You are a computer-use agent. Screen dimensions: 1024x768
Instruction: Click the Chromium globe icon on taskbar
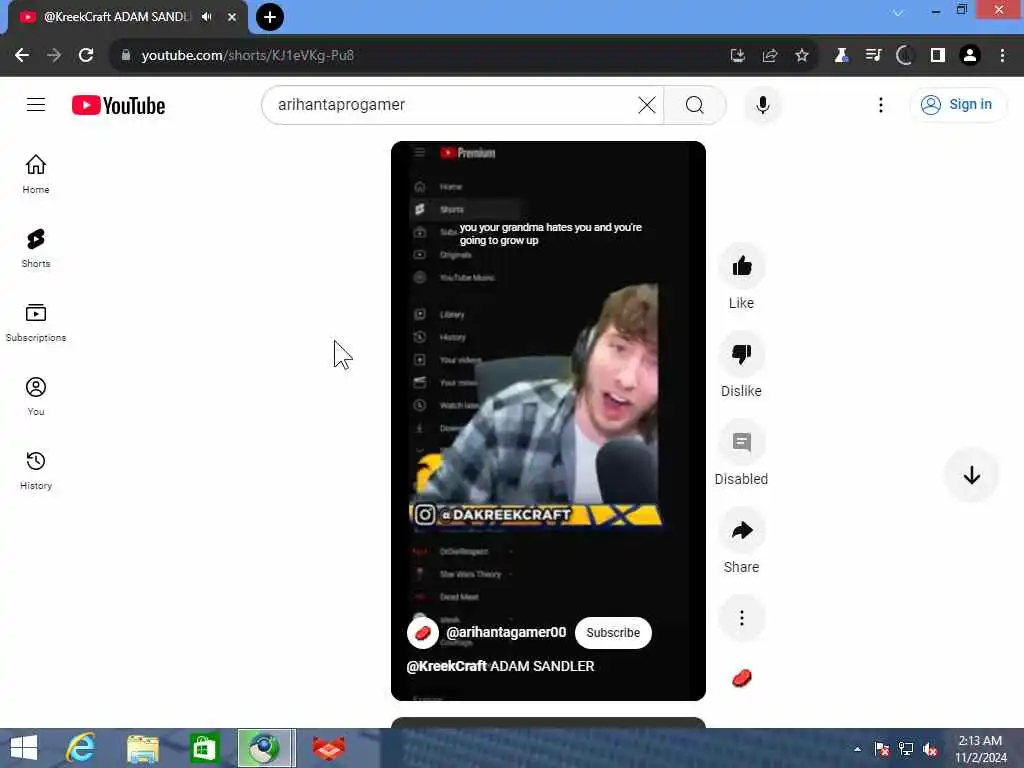click(x=266, y=748)
